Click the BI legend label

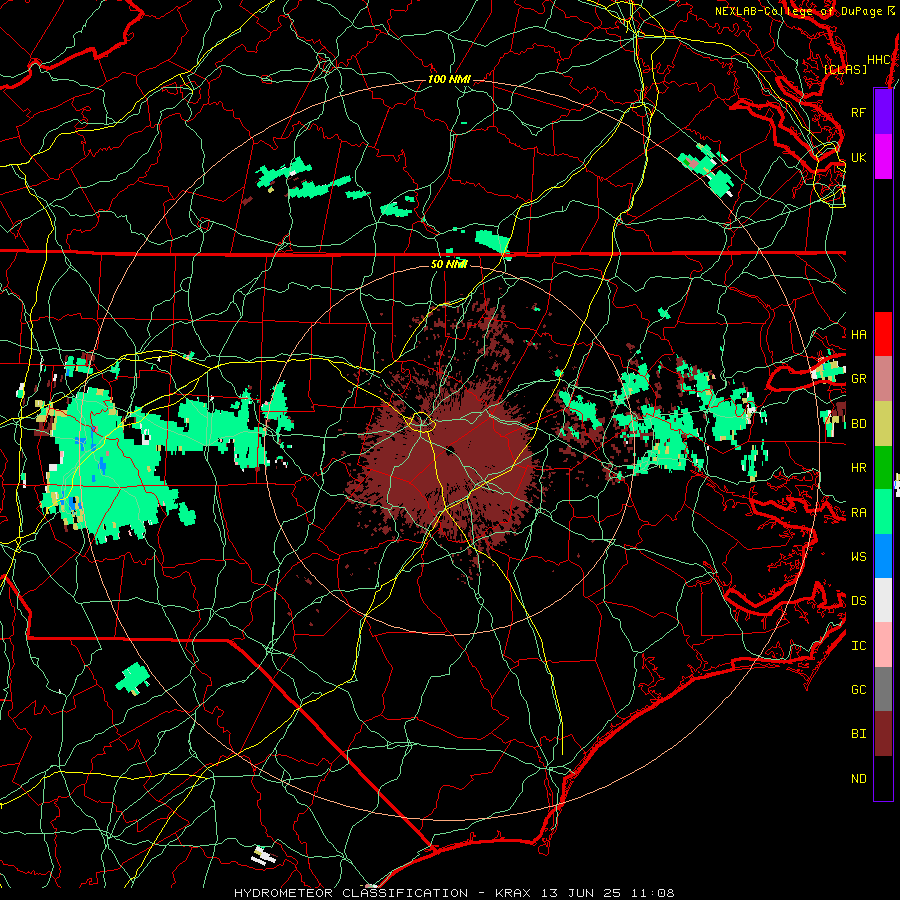tap(859, 734)
